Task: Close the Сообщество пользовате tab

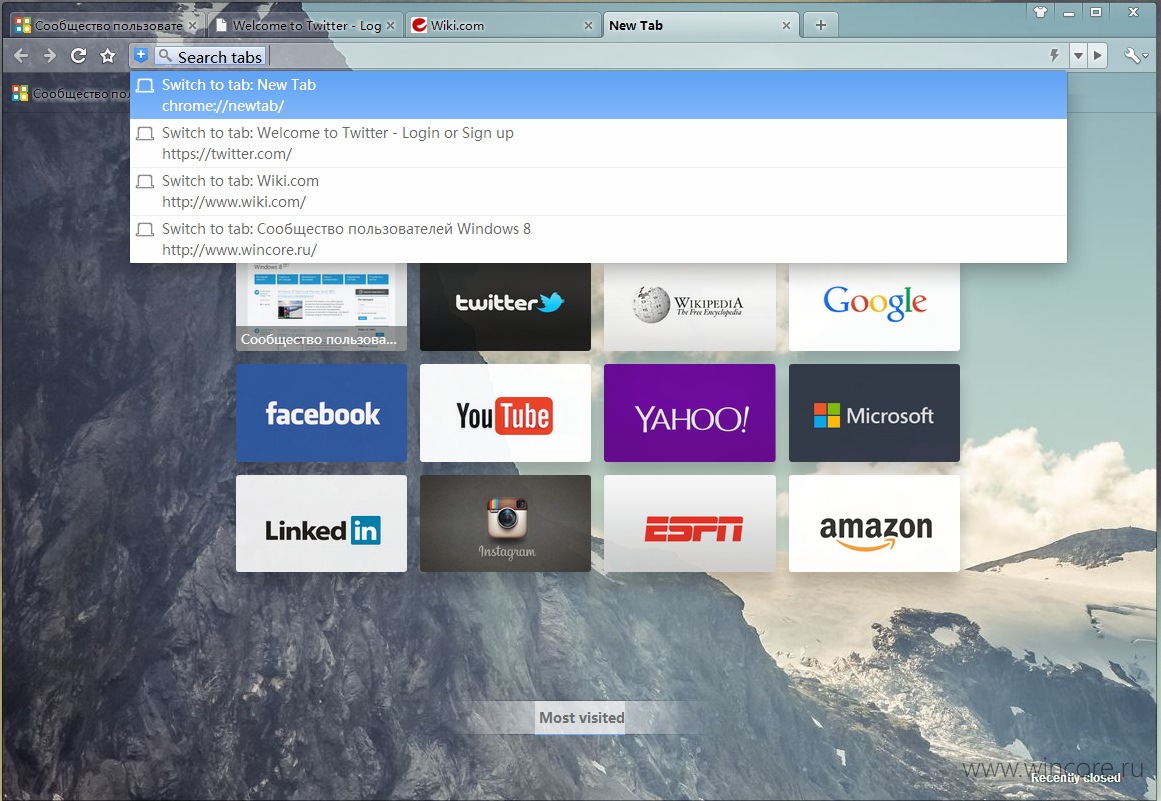Action: [193, 25]
